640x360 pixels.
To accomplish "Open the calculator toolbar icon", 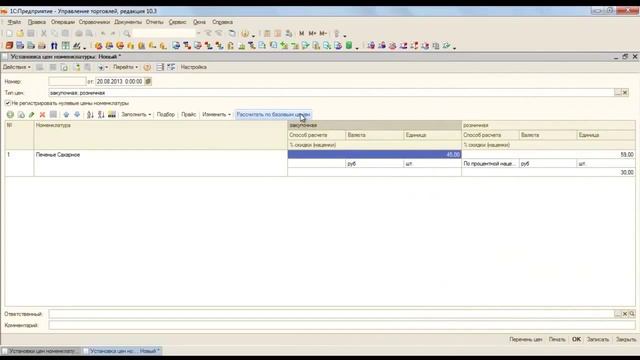I will pyautogui.click(x=267, y=33).
